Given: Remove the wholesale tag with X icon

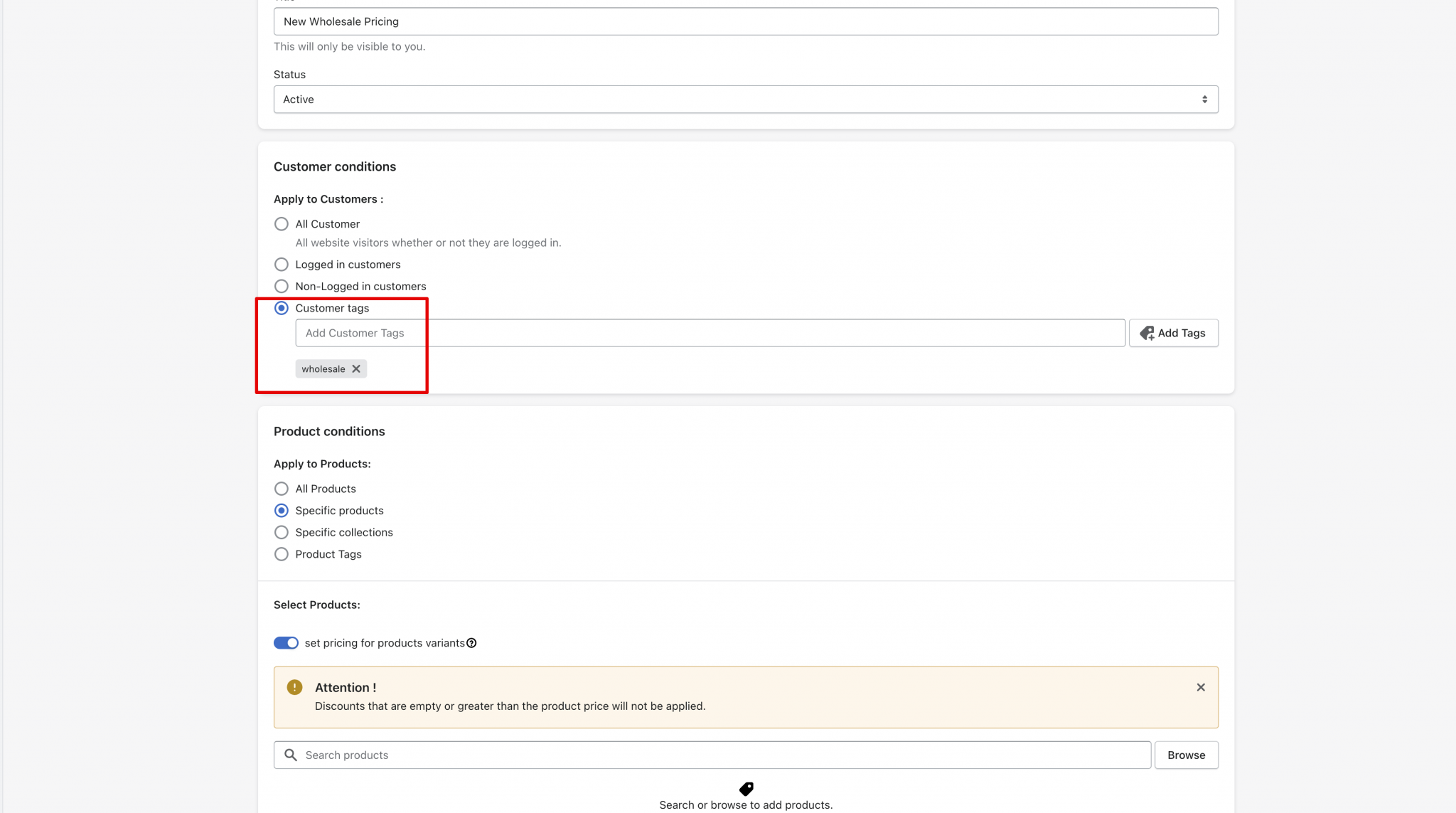Looking at the screenshot, I should click(356, 368).
